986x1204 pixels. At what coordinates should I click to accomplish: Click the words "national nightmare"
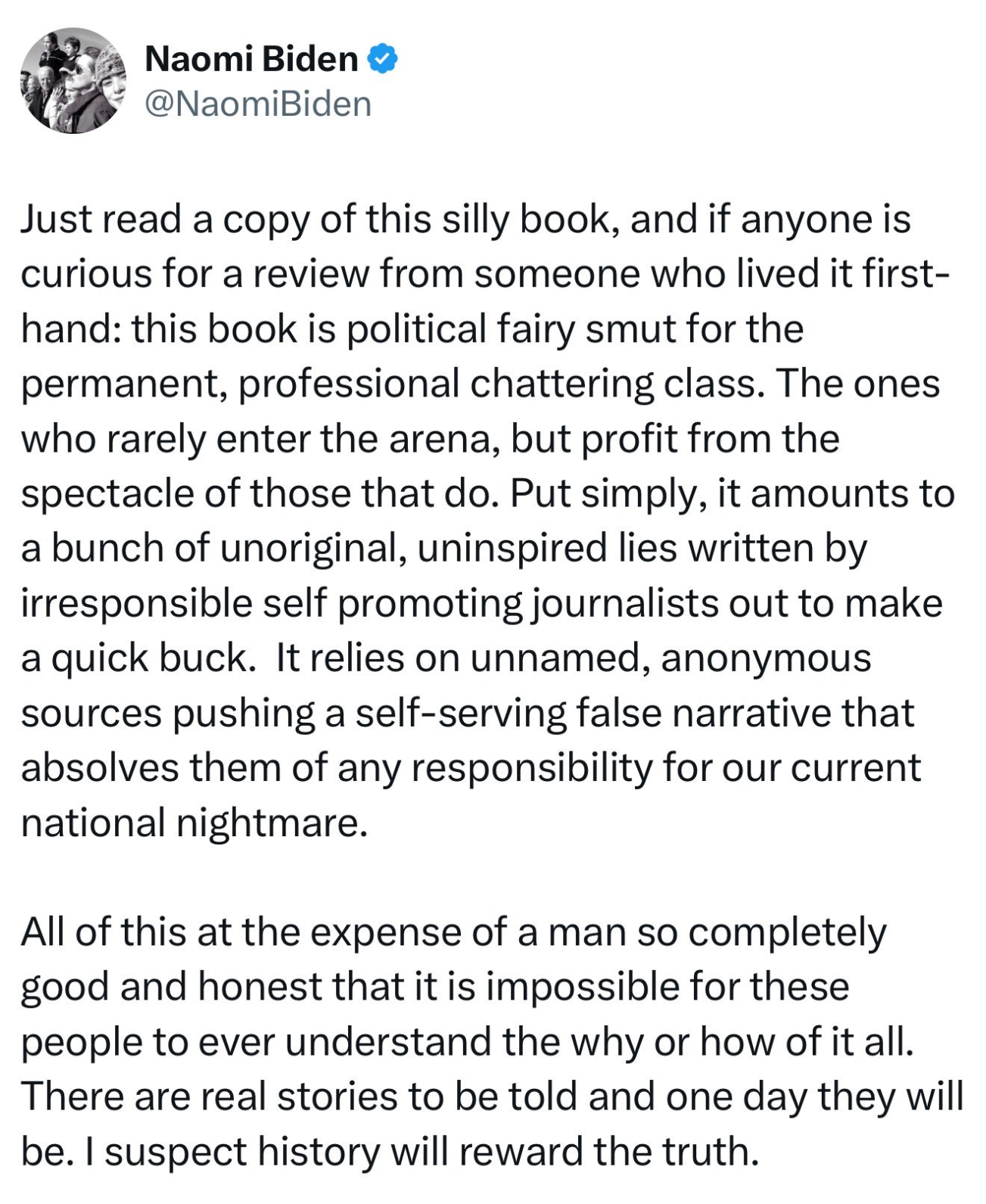194,823
